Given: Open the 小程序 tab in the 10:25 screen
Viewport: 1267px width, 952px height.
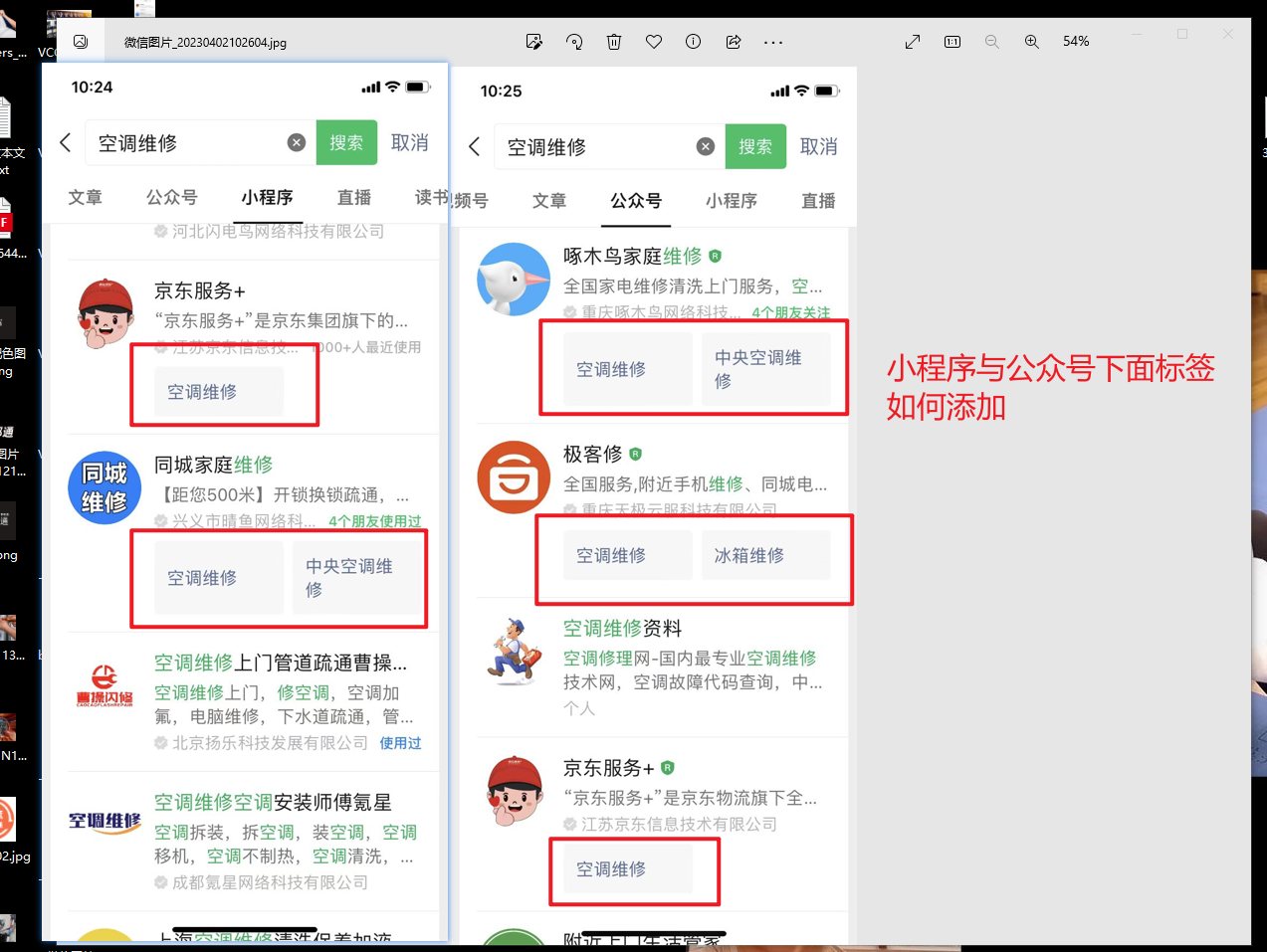Looking at the screenshot, I should pyautogui.click(x=732, y=201).
